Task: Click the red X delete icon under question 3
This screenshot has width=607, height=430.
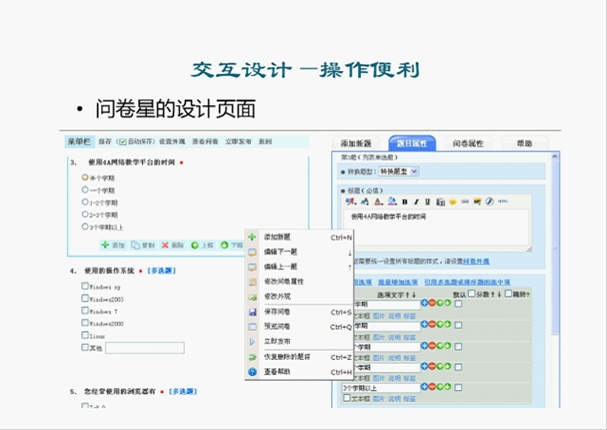Action: [165, 245]
